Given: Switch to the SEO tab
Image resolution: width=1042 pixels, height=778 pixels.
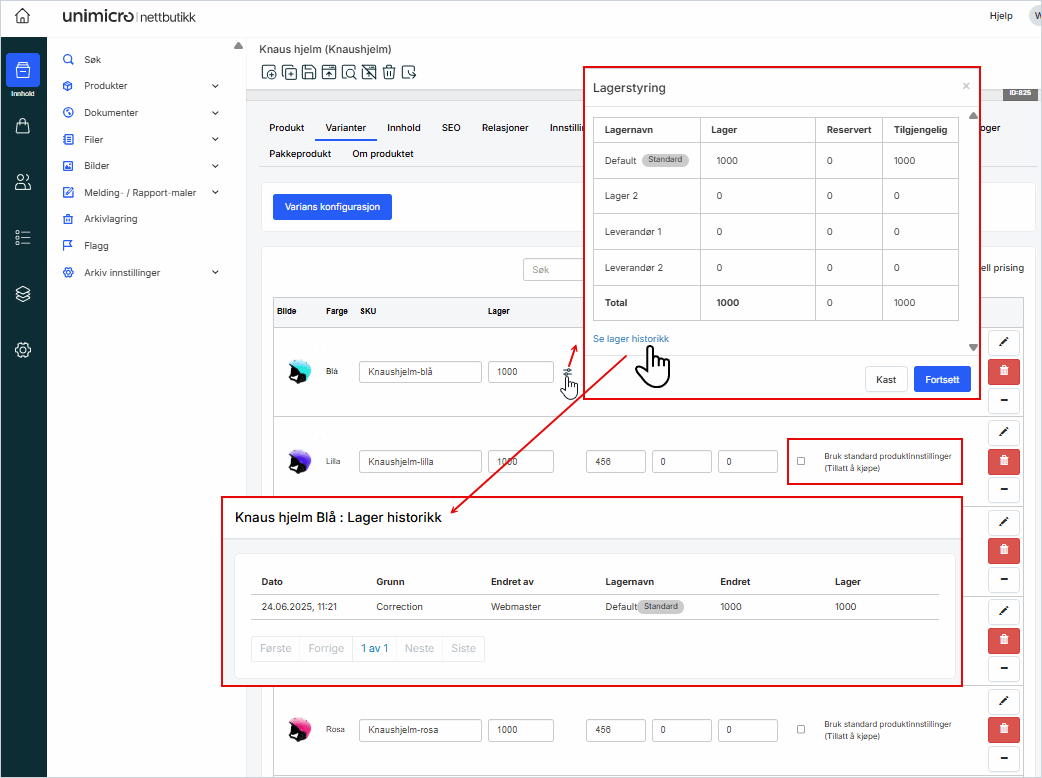Looking at the screenshot, I should point(451,128).
